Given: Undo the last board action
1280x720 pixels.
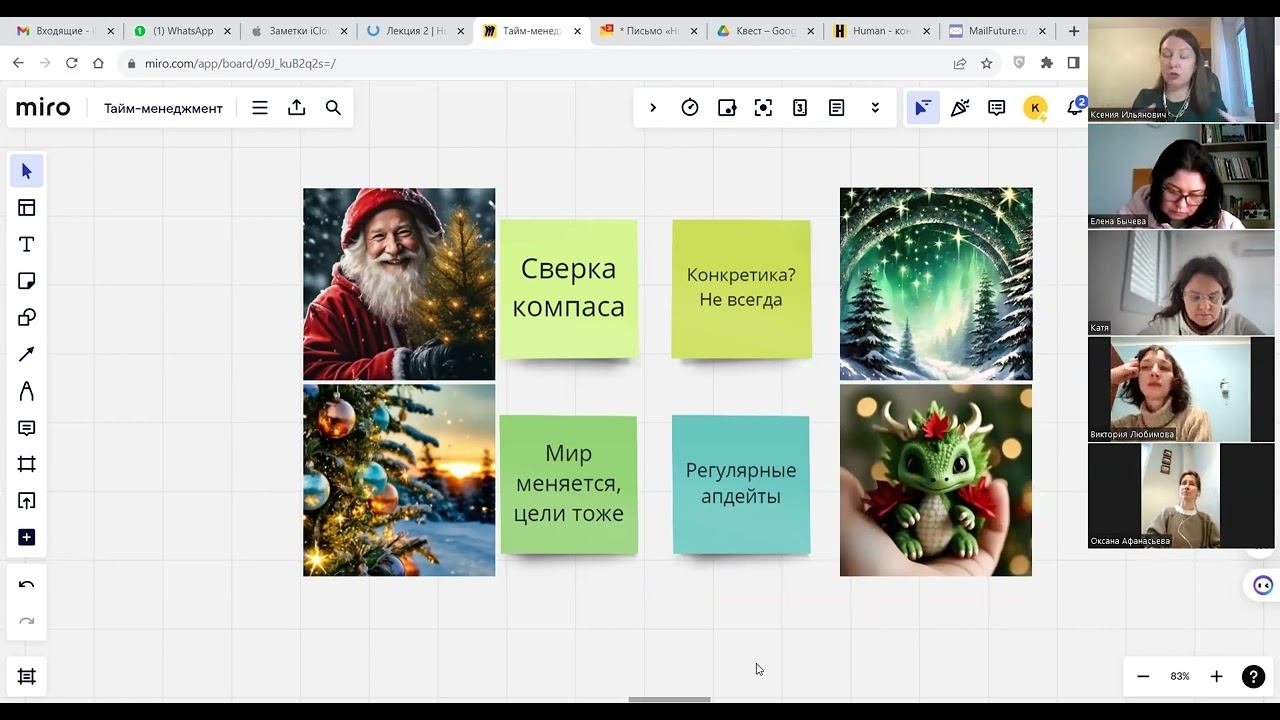Looking at the screenshot, I should pyautogui.click(x=27, y=585).
